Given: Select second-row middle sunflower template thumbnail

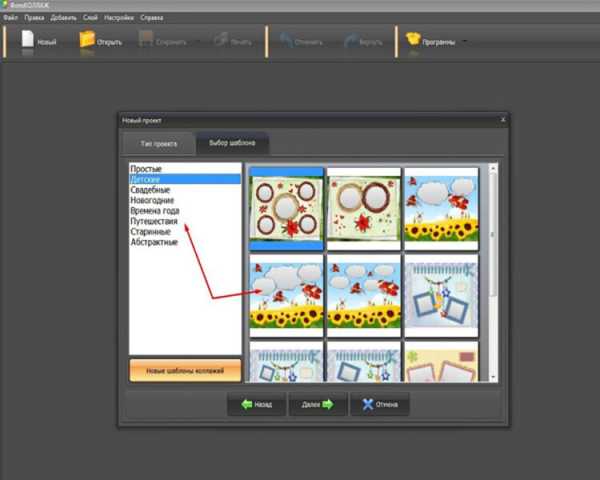Looking at the screenshot, I should (364, 296).
